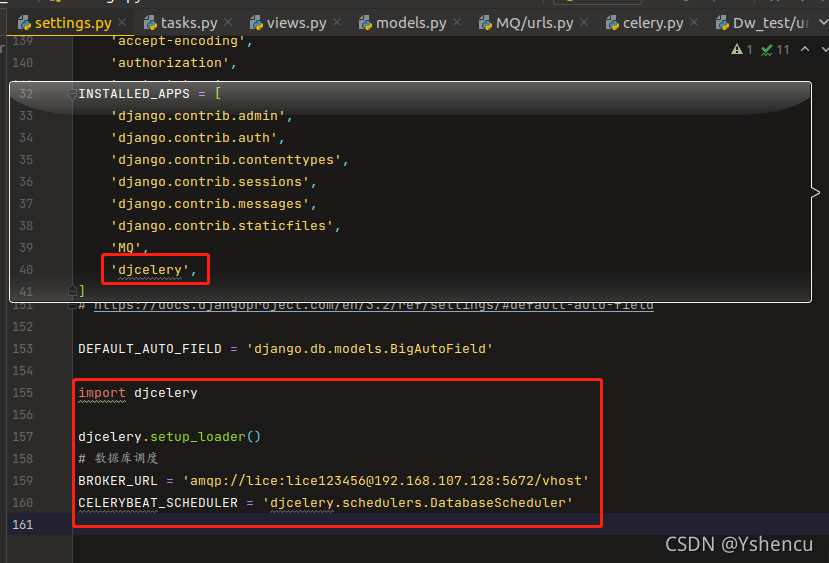Click the Python file icon on Dw_test tab
The image size is (829, 563).
[722, 23]
